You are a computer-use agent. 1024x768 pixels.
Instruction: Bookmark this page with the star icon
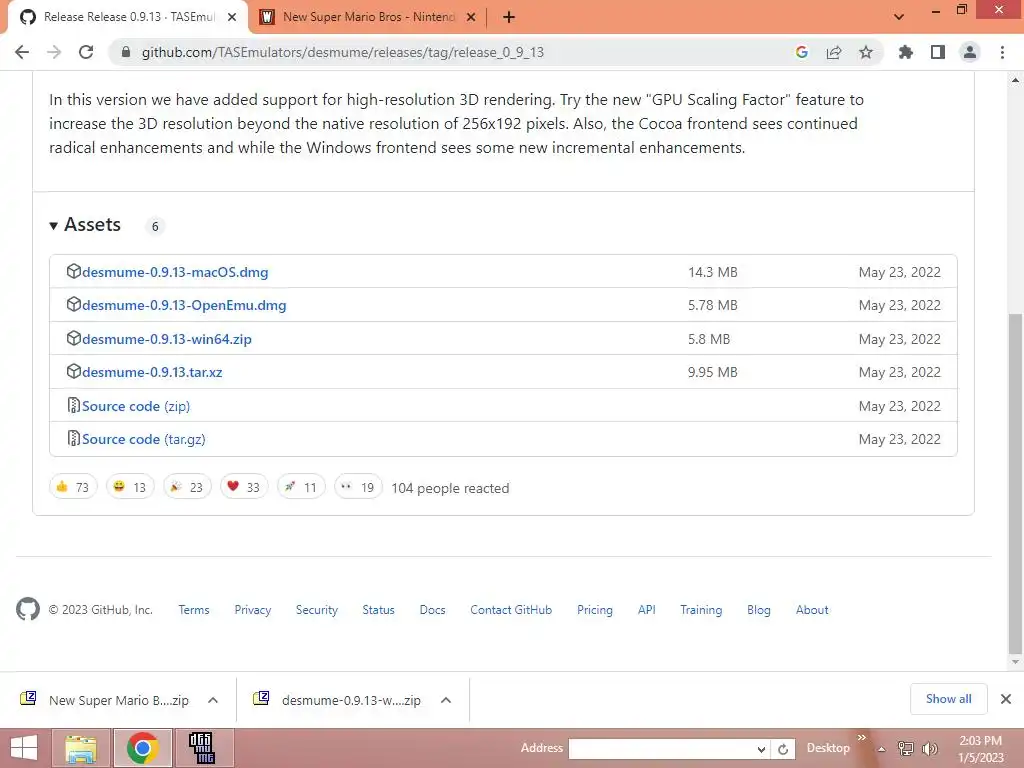click(x=866, y=52)
